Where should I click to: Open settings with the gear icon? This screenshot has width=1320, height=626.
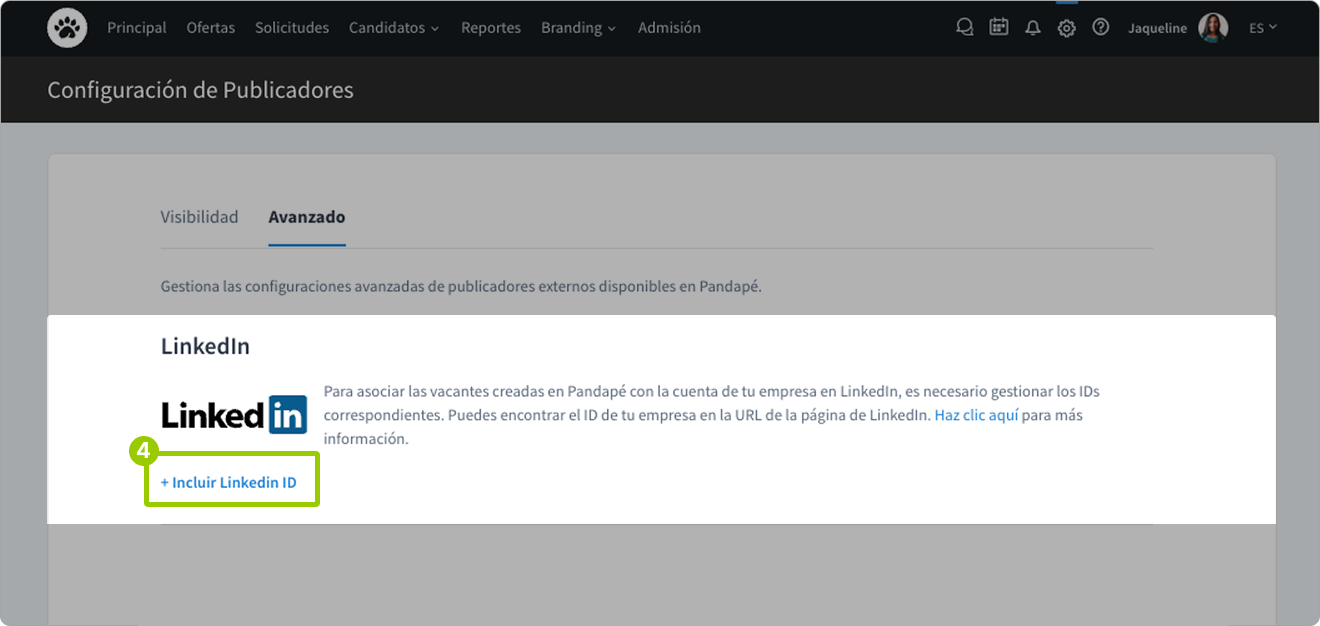(x=1066, y=27)
